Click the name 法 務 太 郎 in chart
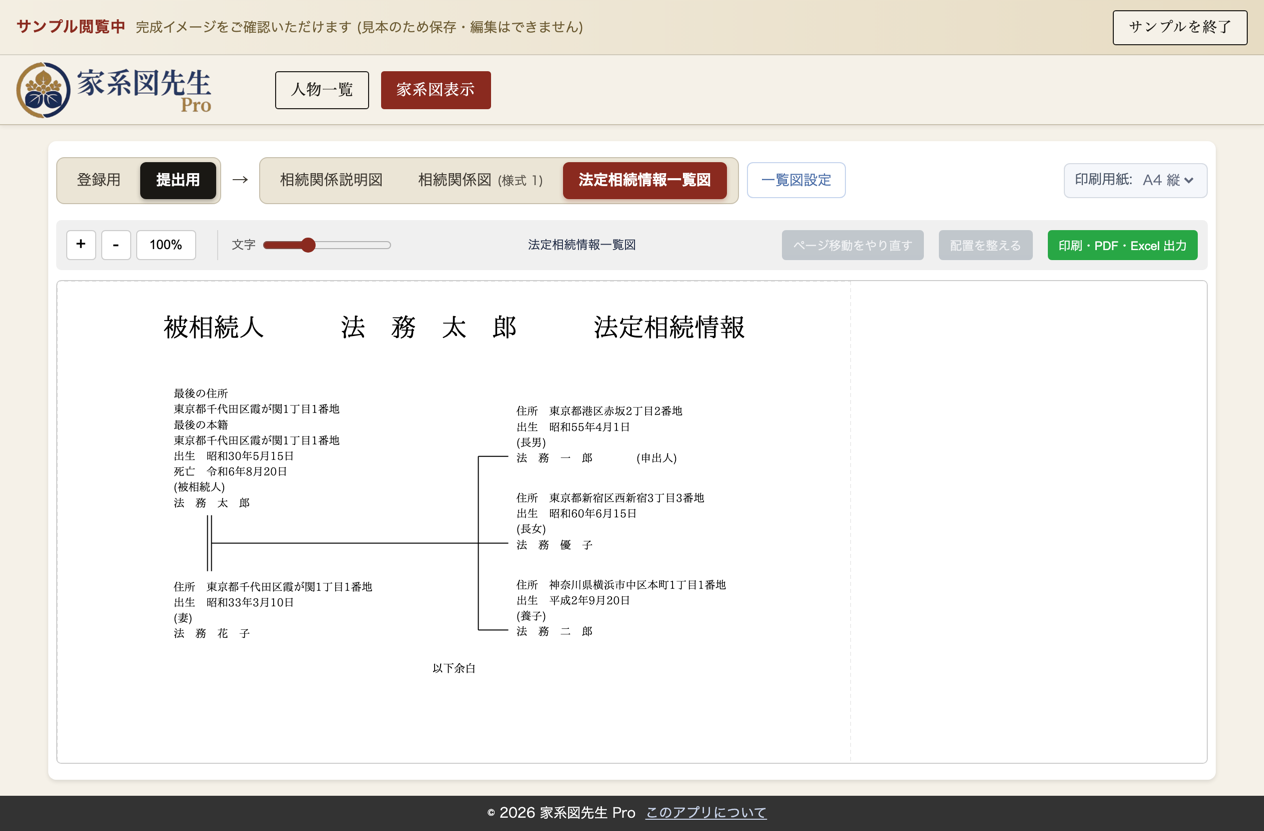 click(x=212, y=503)
